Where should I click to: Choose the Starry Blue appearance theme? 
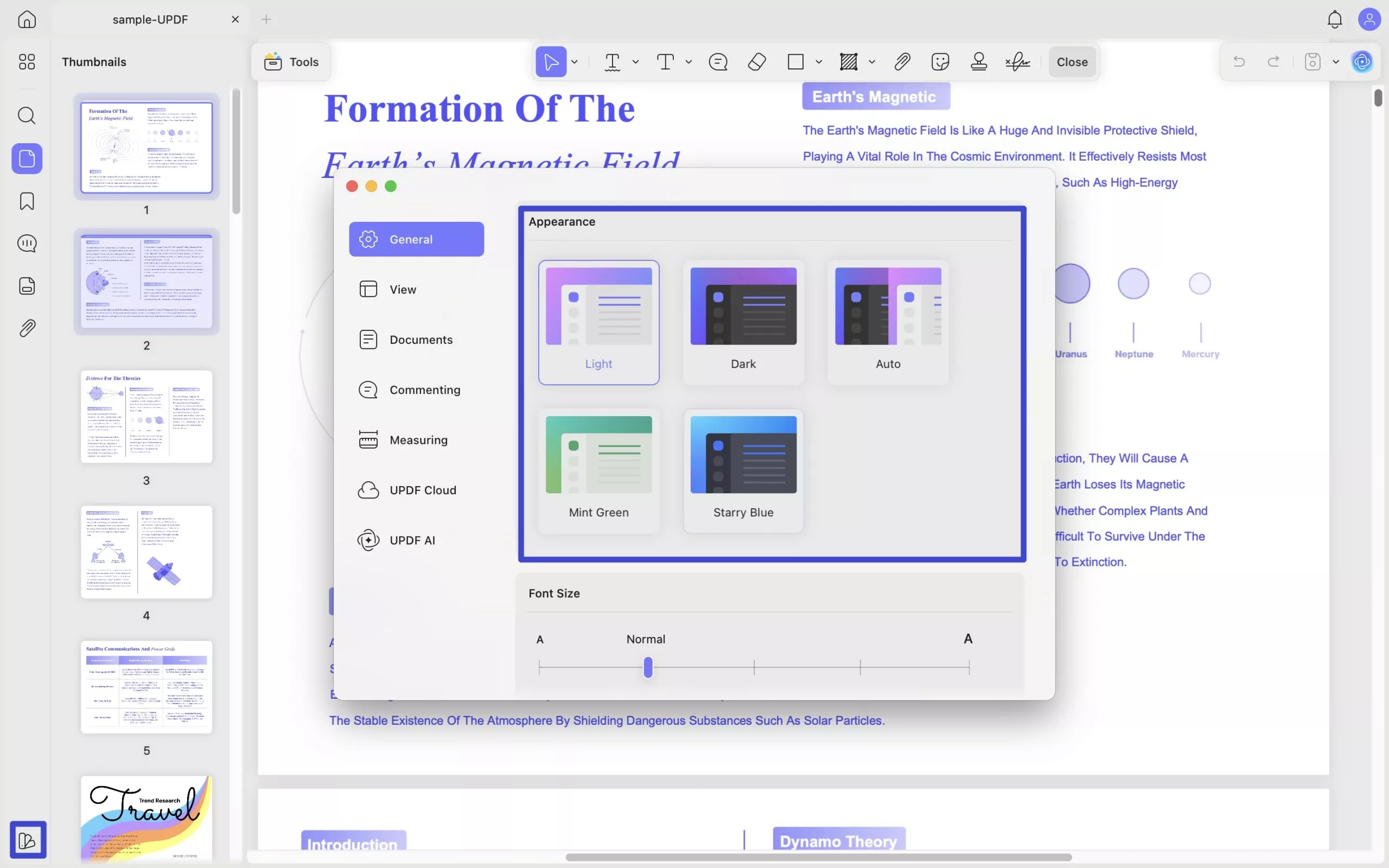(x=743, y=471)
